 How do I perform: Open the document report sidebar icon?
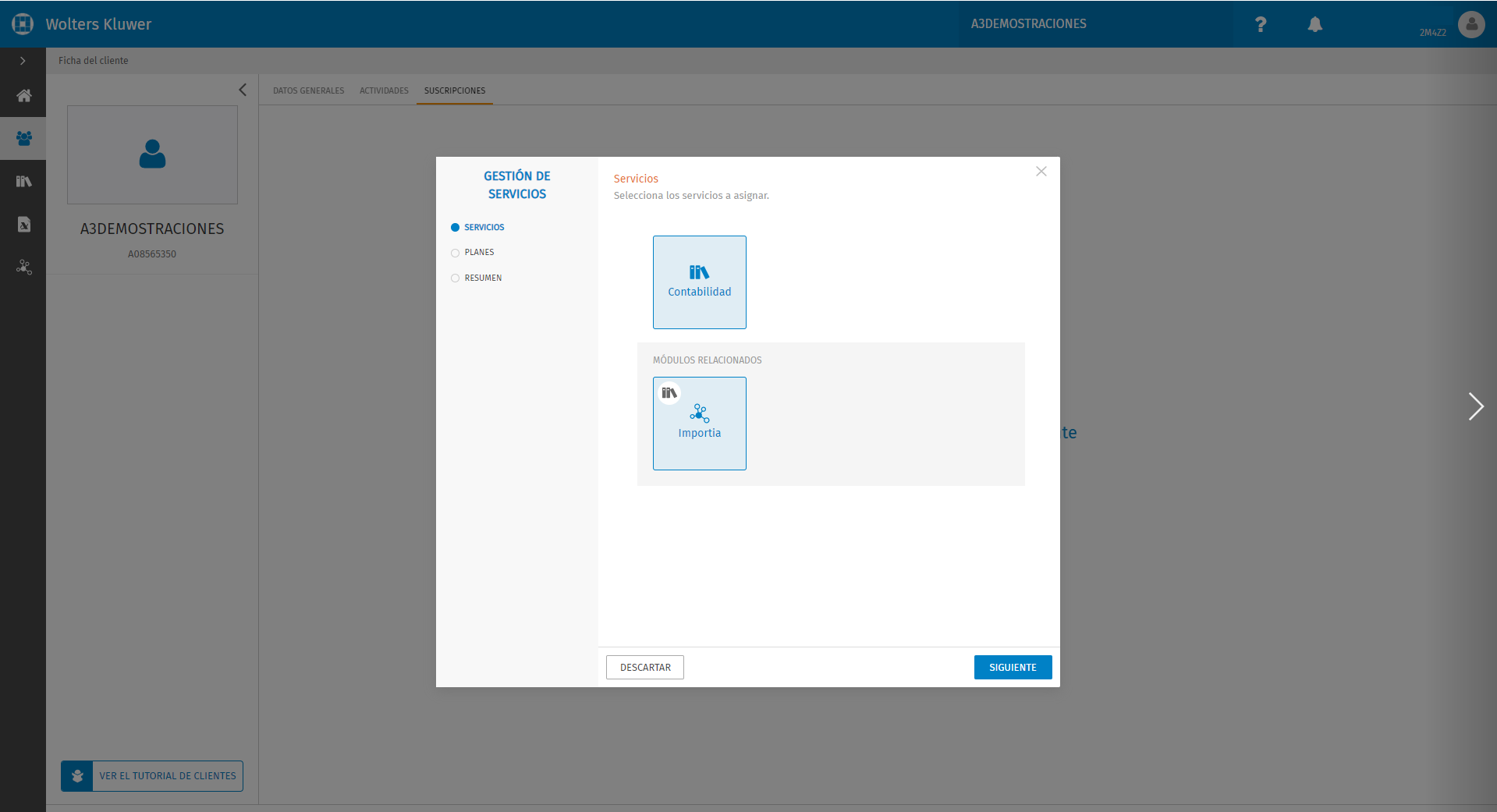pyautogui.click(x=23, y=225)
